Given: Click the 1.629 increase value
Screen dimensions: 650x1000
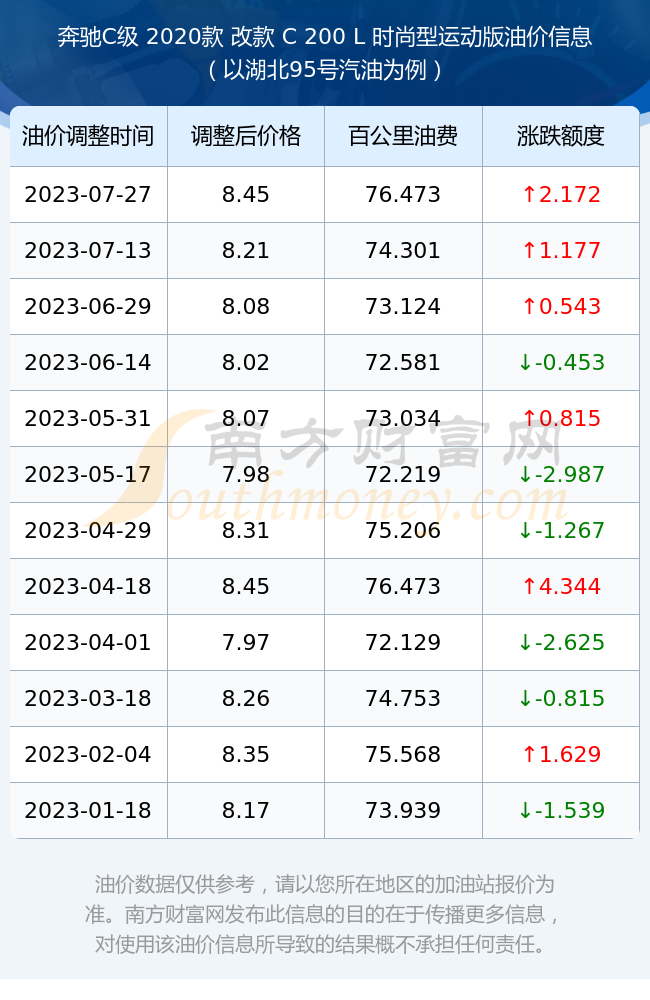Looking at the screenshot, I should click(x=561, y=754).
